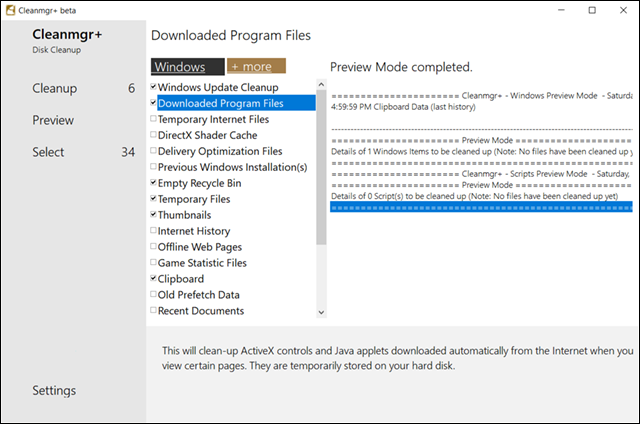This screenshot has width=640, height=424.
Task: Open Settings in the sidebar
Action: tap(54, 391)
